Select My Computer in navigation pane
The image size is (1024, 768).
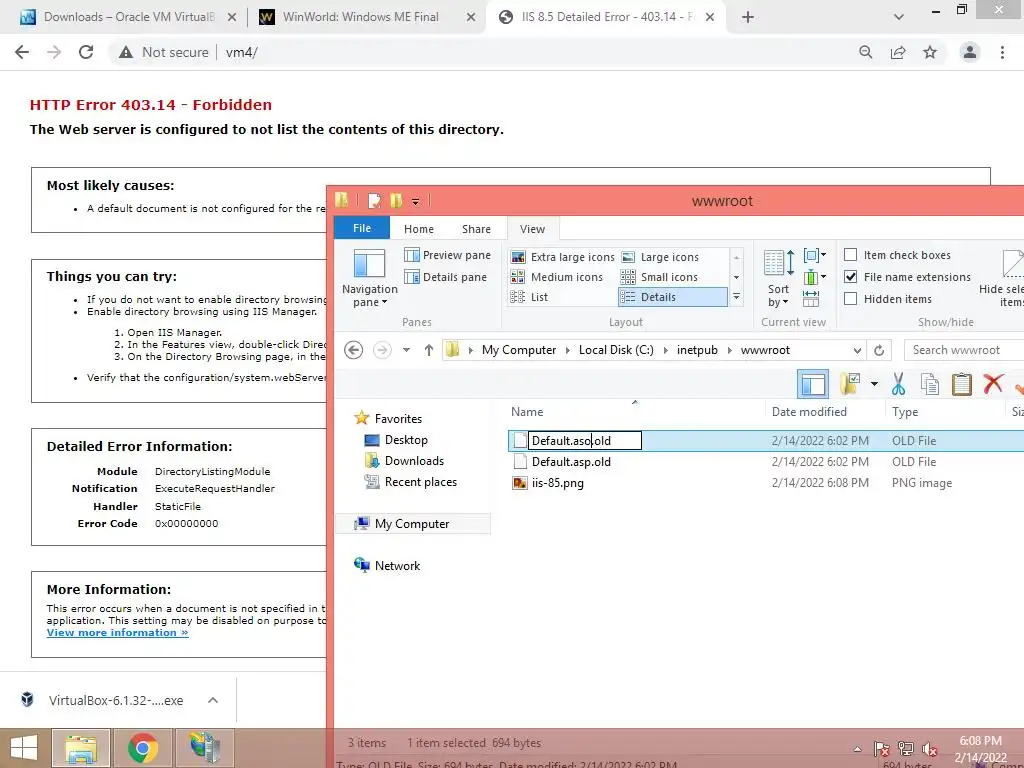pos(412,524)
